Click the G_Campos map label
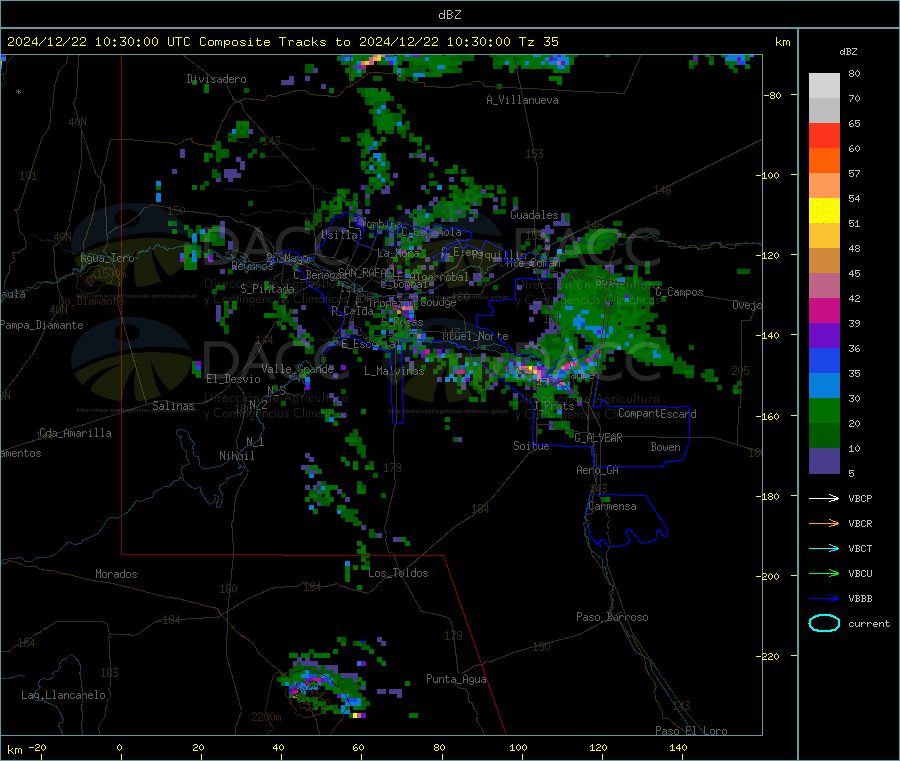Image resolution: width=900 pixels, height=761 pixels. 680,292
